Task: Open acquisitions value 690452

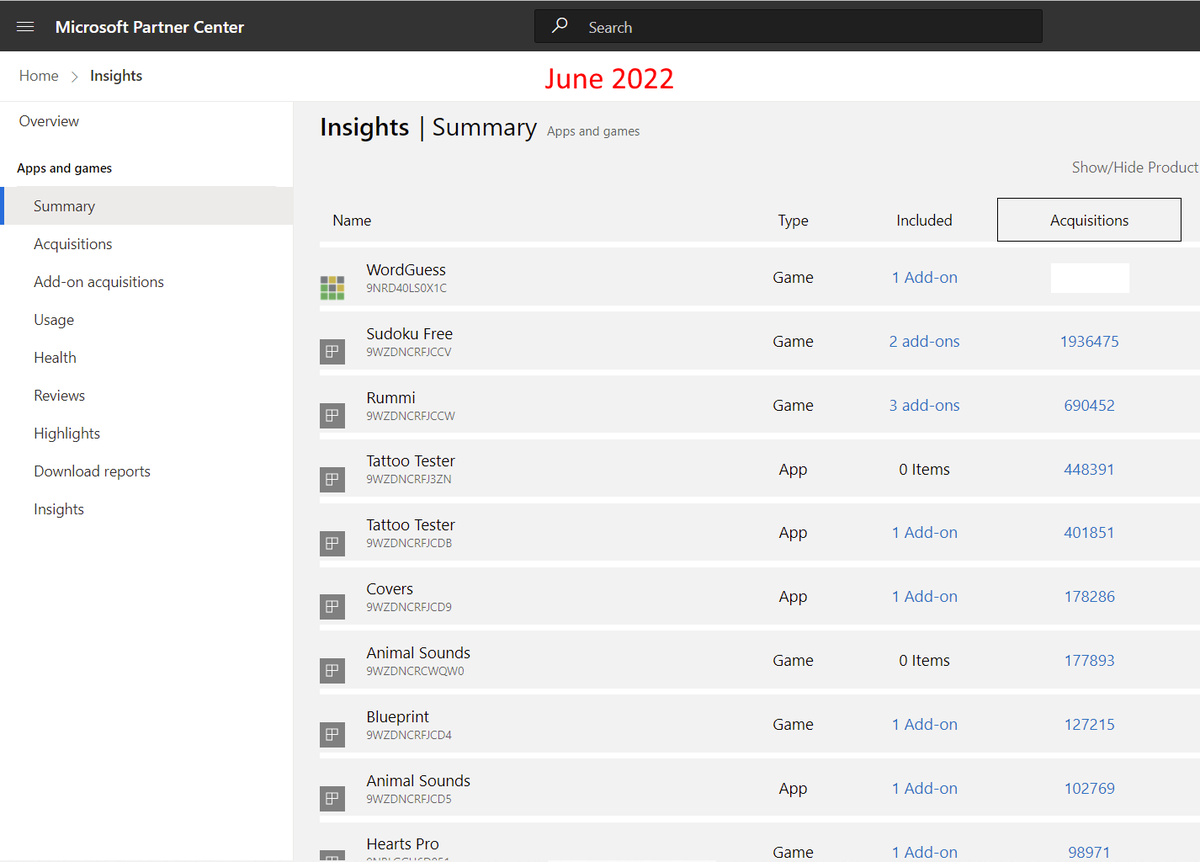Action: (1089, 406)
